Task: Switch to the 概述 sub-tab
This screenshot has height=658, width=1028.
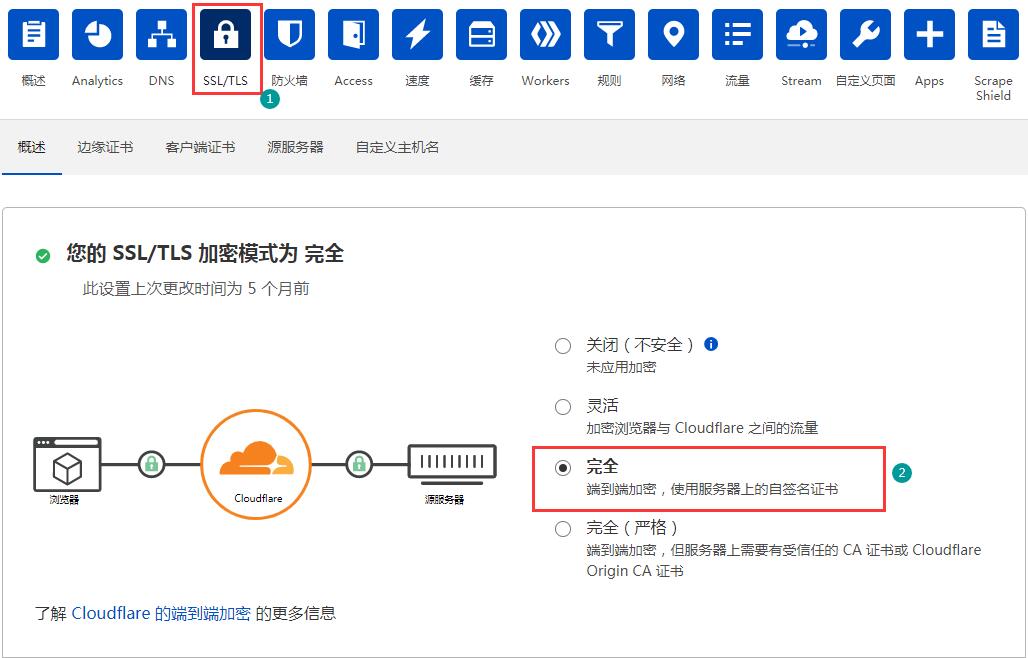Action: click(x=31, y=147)
